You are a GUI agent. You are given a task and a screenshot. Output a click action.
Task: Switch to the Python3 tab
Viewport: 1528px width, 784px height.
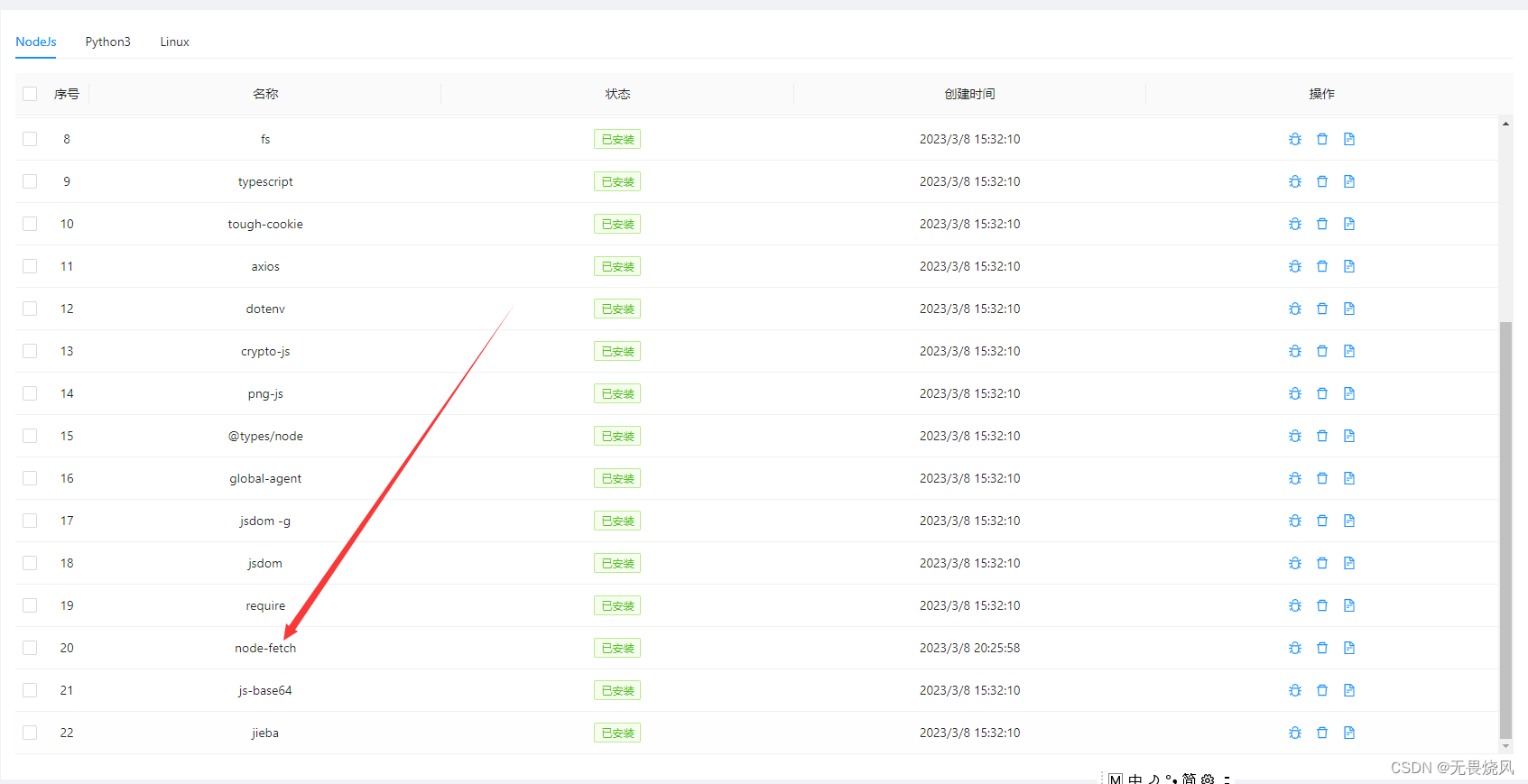point(108,42)
